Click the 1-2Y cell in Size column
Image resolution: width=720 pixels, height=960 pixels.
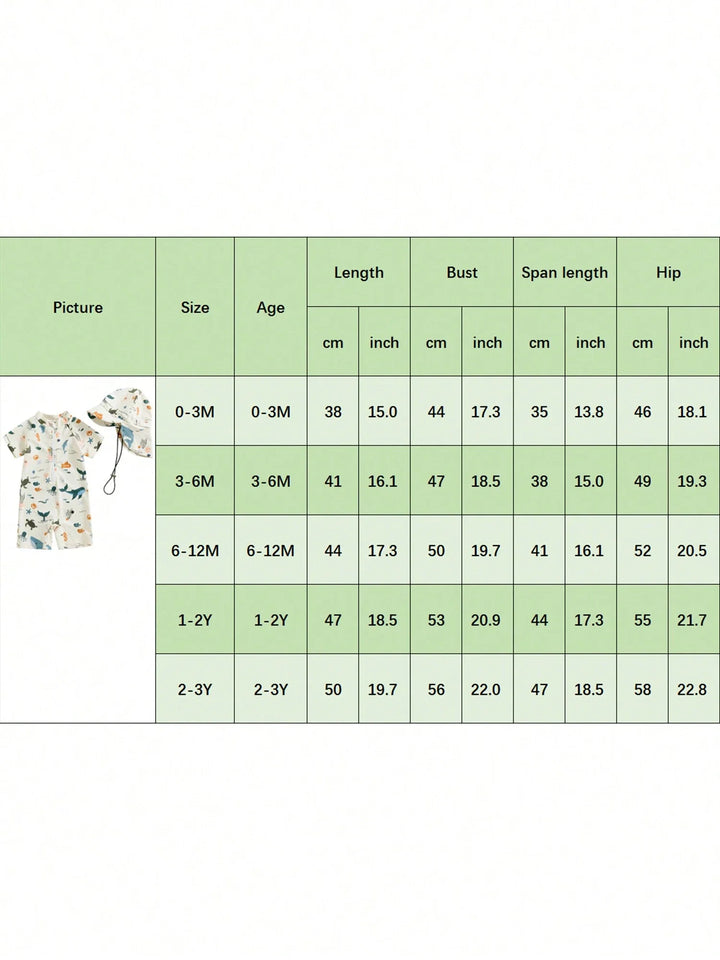195,620
